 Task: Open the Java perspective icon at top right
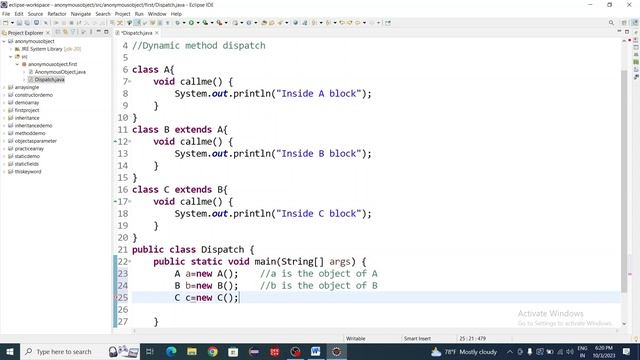pos(636,22)
